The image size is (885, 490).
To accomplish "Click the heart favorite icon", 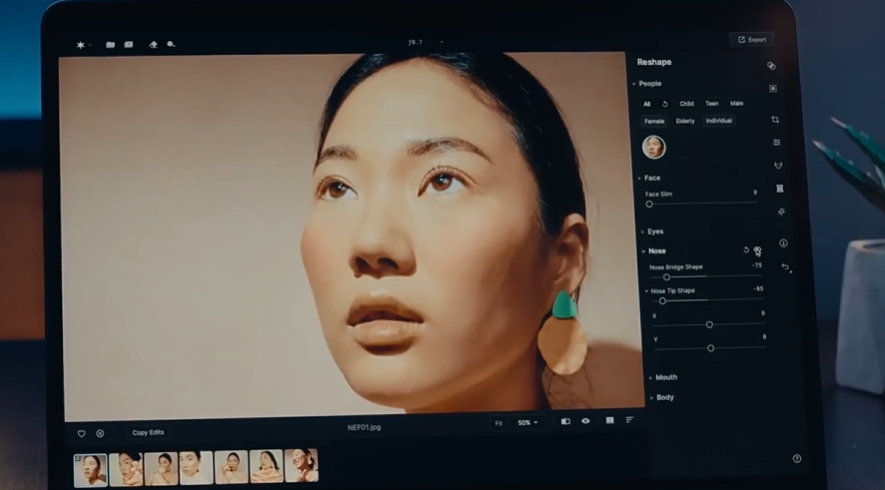I will [82, 433].
